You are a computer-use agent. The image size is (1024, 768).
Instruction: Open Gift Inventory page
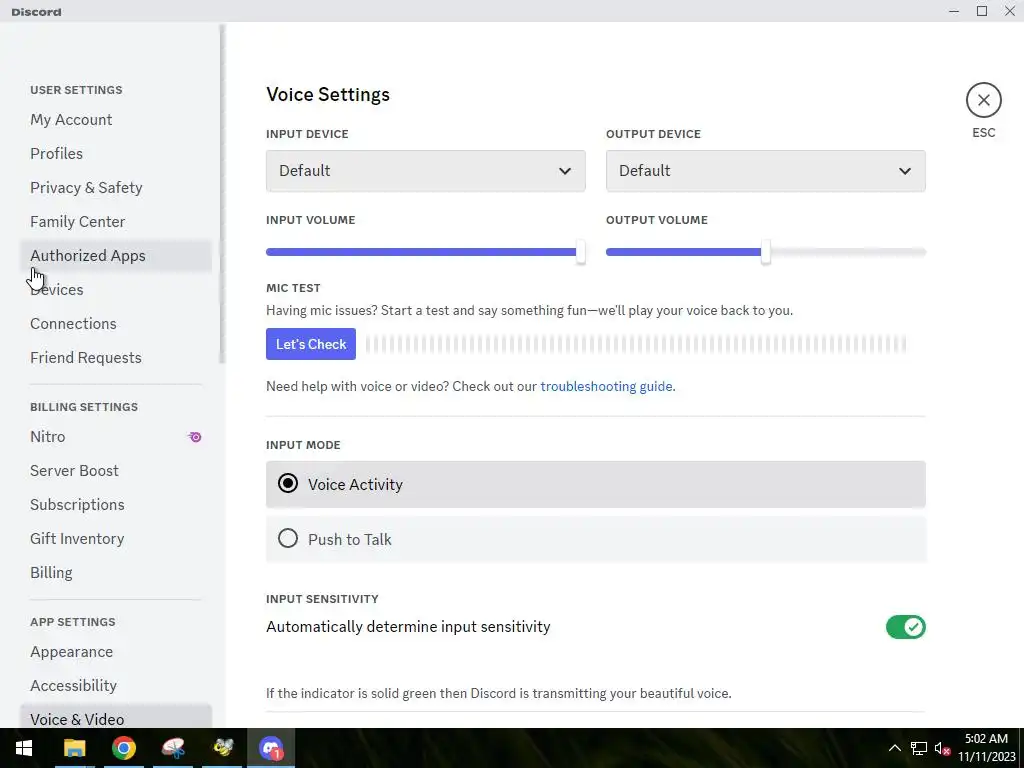pos(116,538)
